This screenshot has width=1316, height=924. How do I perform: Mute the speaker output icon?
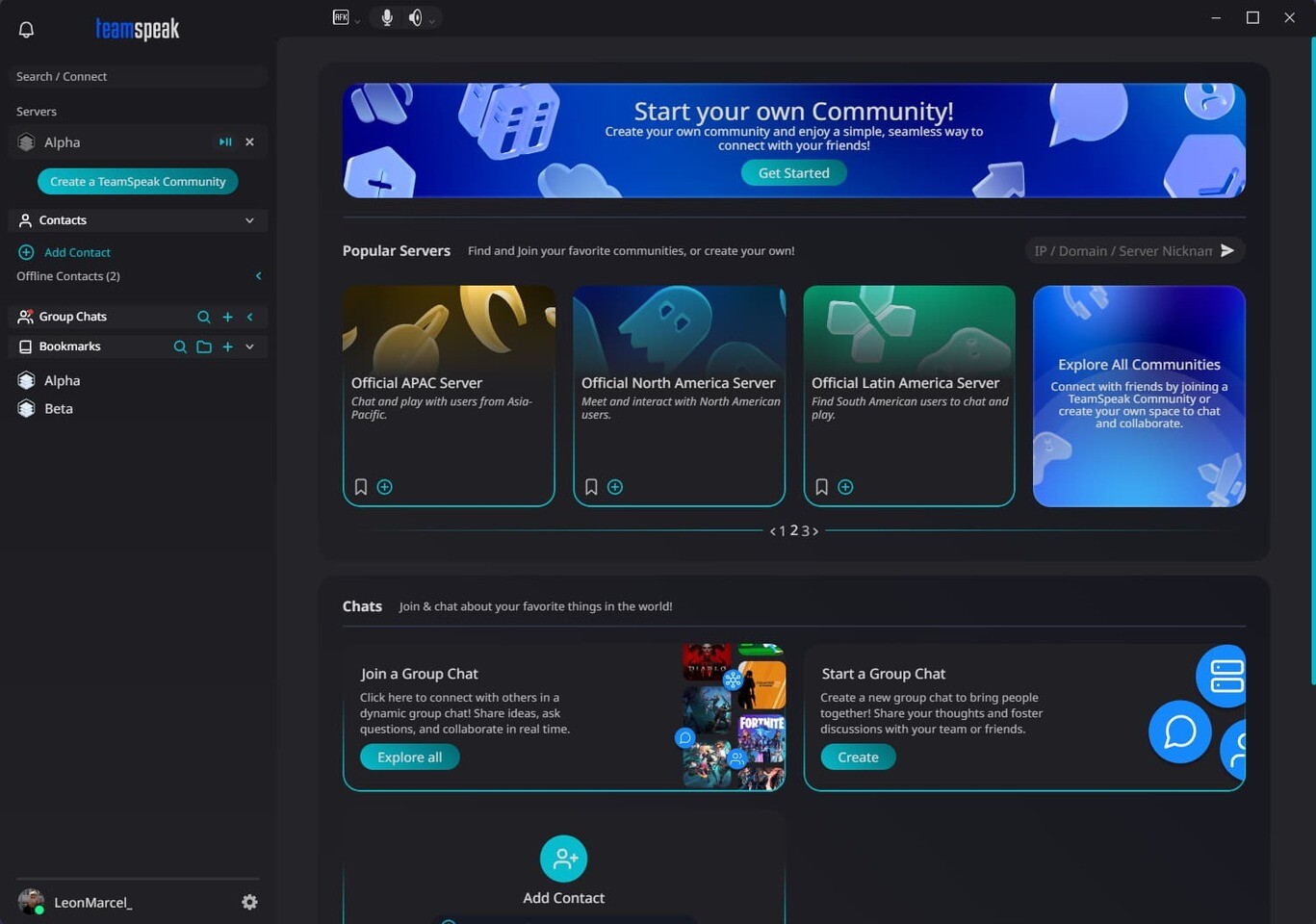point(415,16)
